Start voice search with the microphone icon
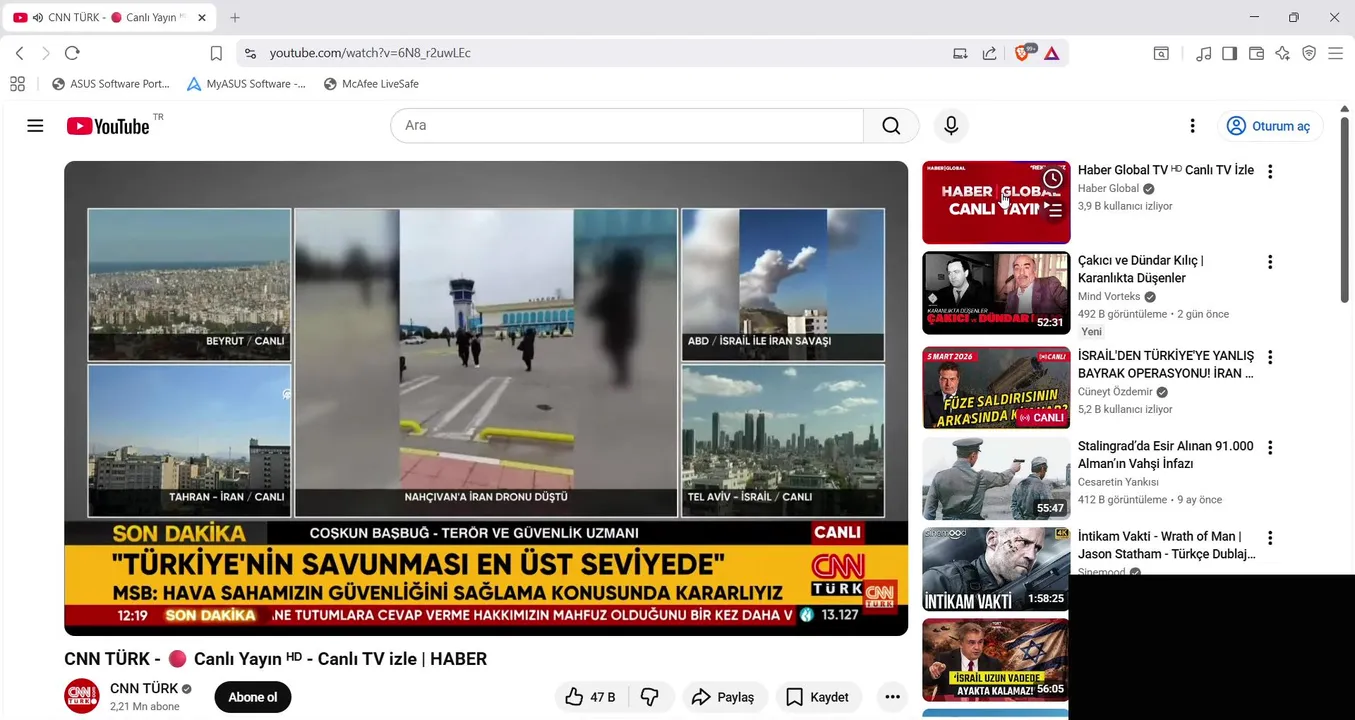 click(x=951, y=126)
